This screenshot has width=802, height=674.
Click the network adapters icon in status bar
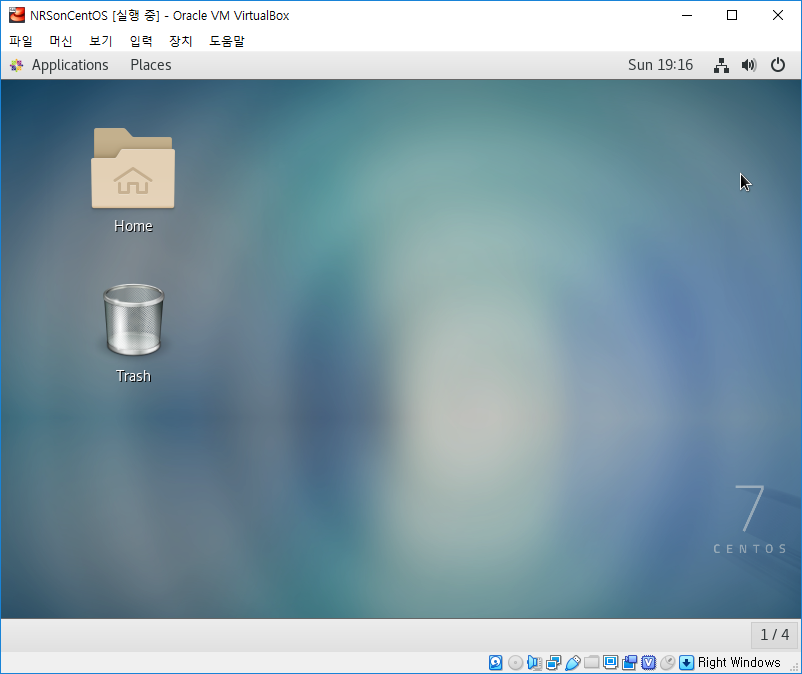553,663
